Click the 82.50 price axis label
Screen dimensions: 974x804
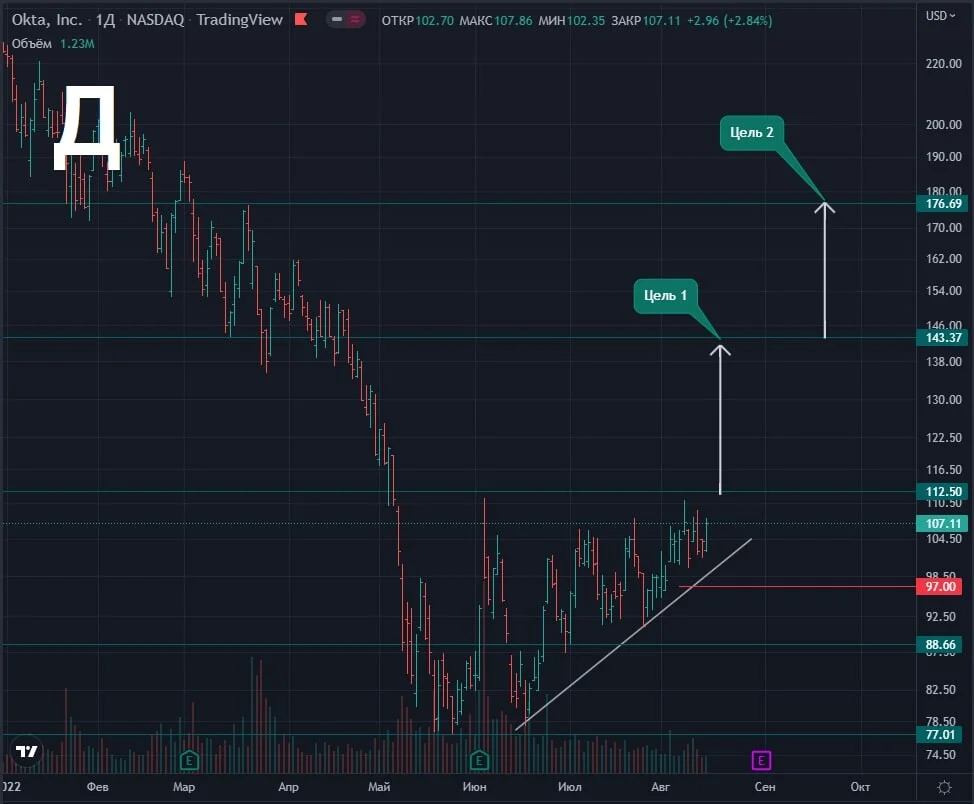coord(940,689)
